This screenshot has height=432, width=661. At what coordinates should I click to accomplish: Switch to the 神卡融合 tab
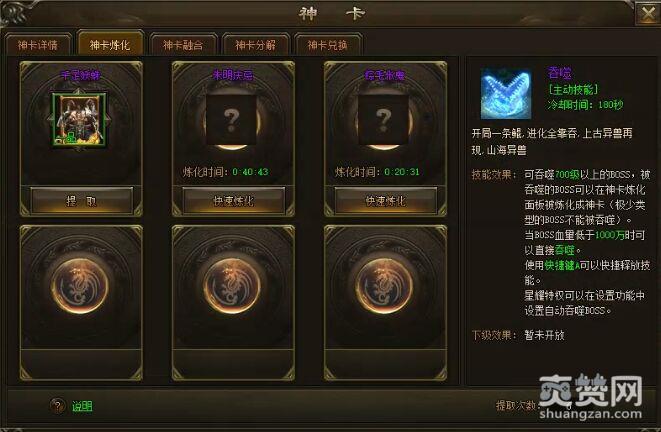(183, 45)
